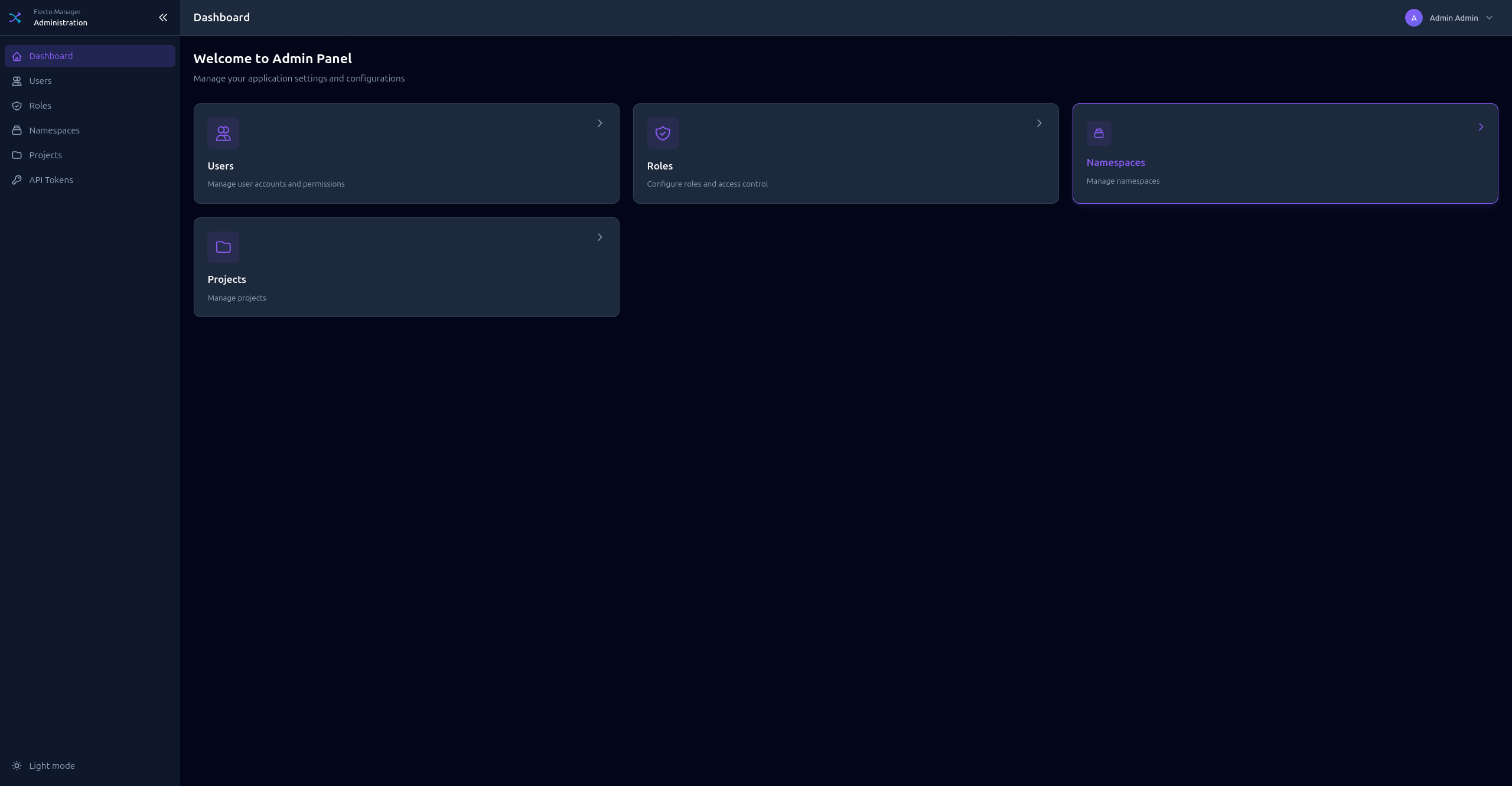Click the Admin avatar circle
Screen dimensions: 1512x786
coord(1413,18)
